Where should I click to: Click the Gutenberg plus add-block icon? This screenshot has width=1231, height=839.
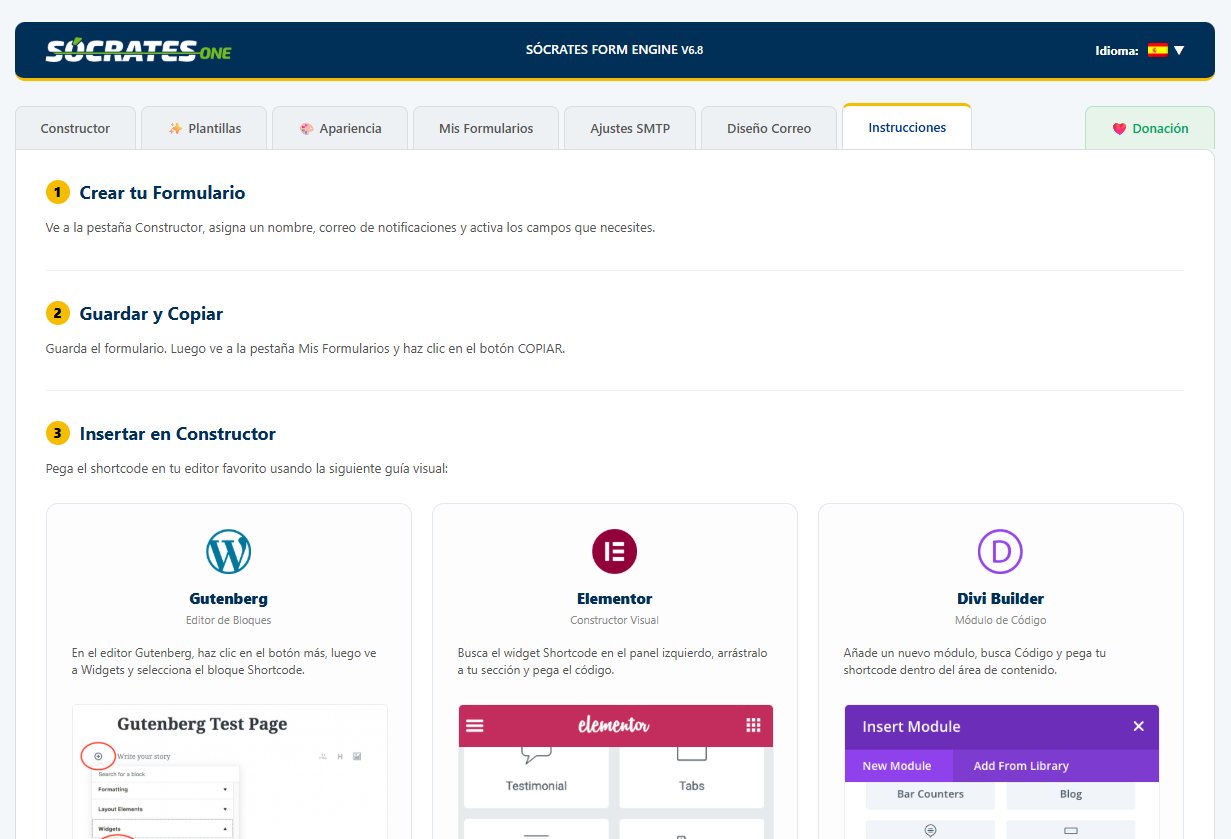(x=98, y=756)
